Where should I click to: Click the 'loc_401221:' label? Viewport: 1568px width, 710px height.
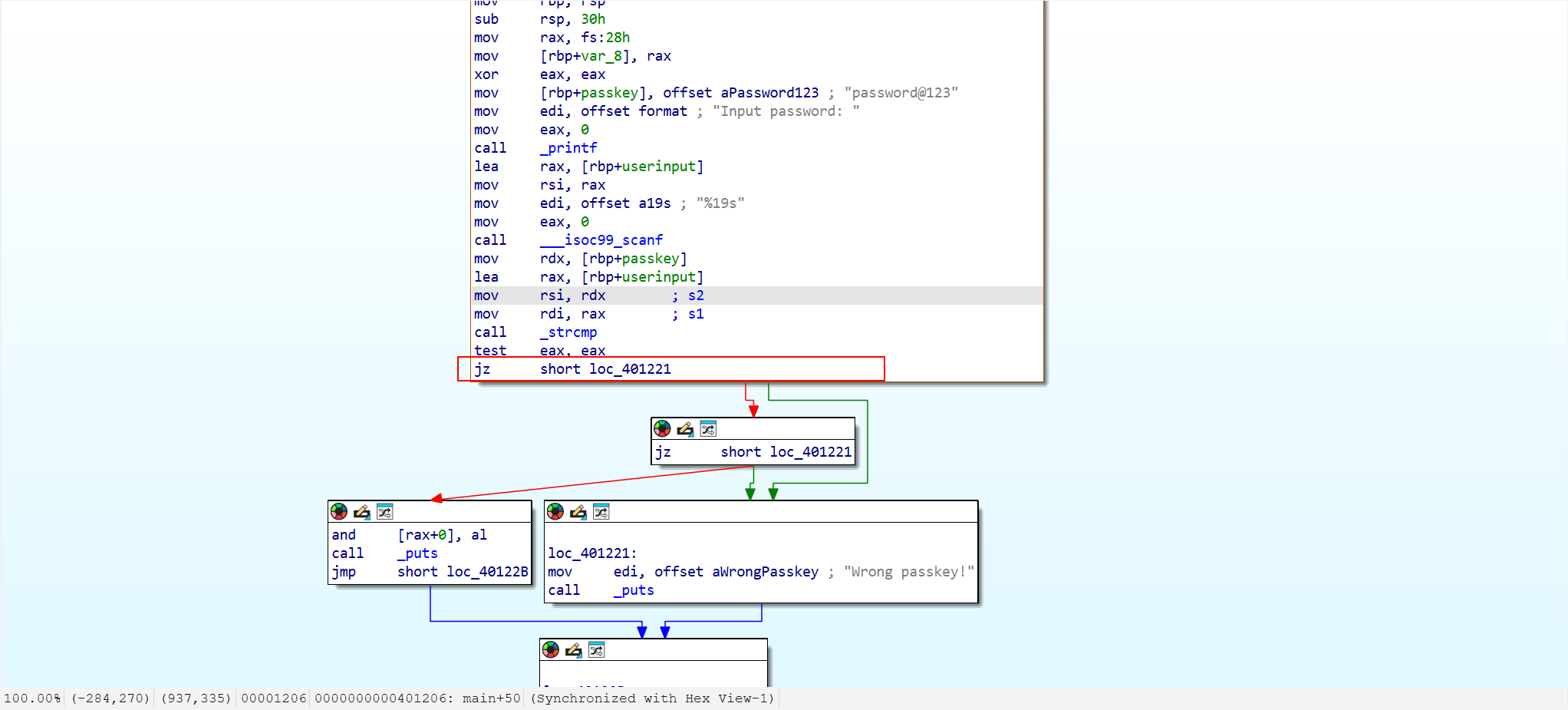(592, 553)
